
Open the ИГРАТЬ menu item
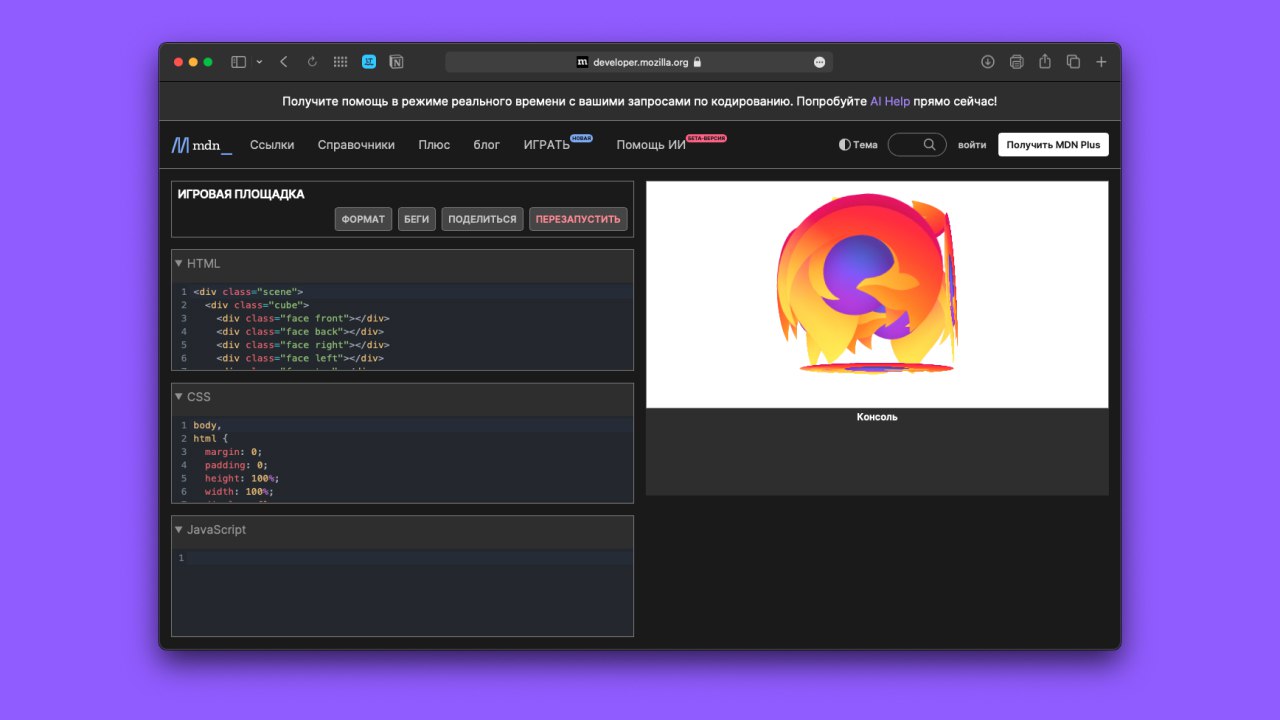coord(546,145)
